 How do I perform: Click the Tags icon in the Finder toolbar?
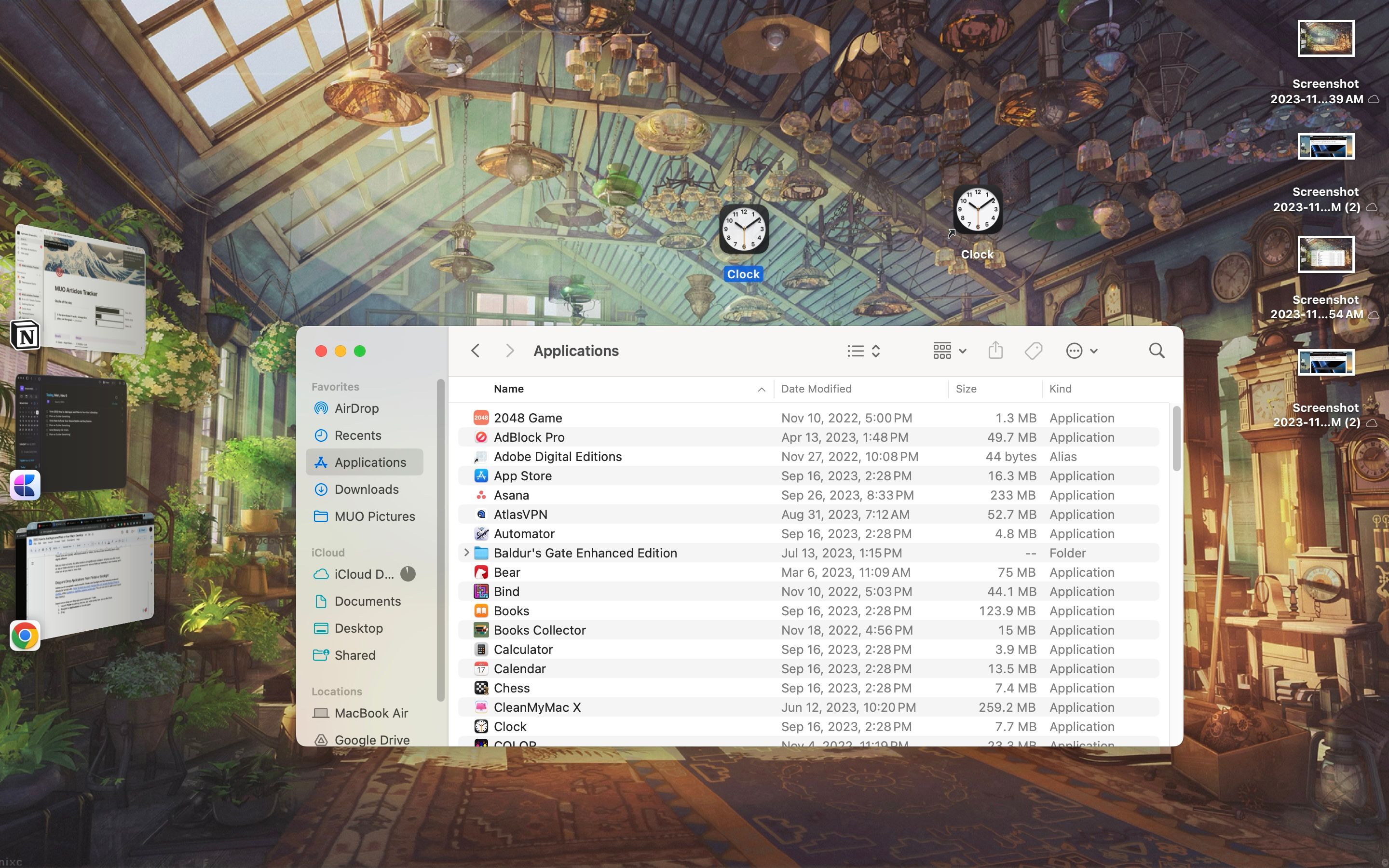(x=1033, y=350)
